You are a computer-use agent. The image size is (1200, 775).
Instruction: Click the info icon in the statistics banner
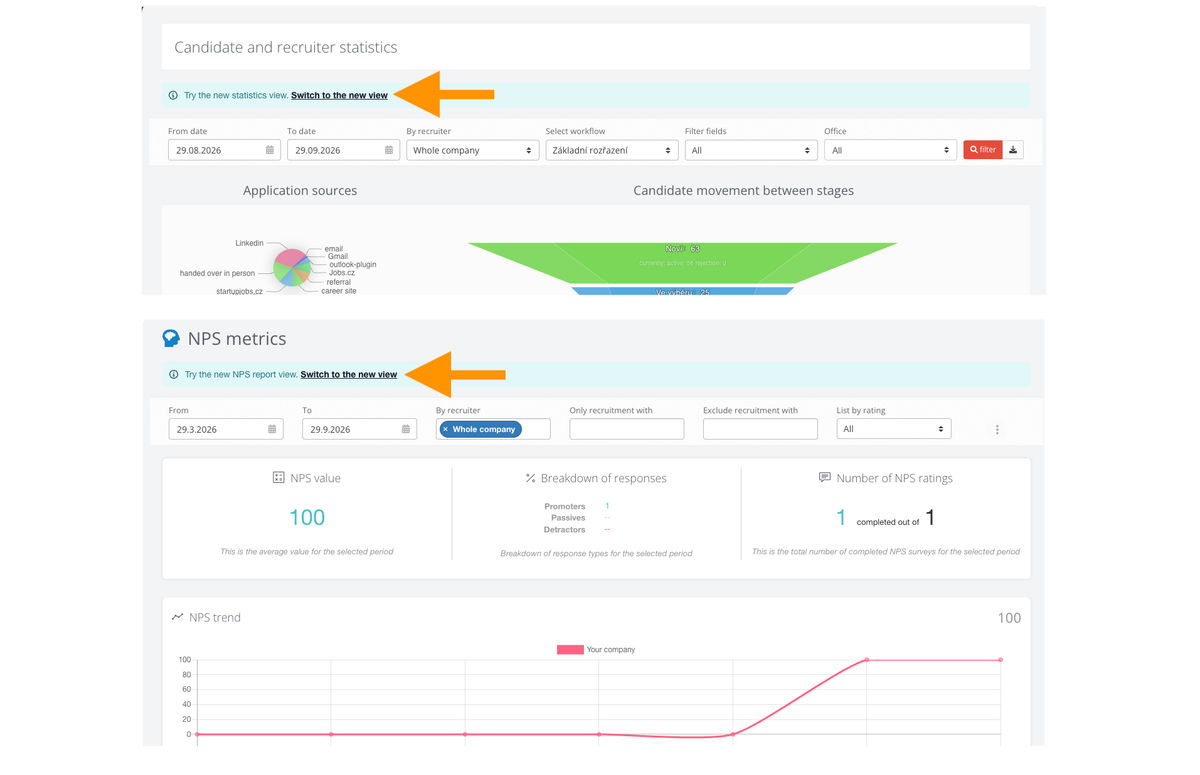point(173,96)
